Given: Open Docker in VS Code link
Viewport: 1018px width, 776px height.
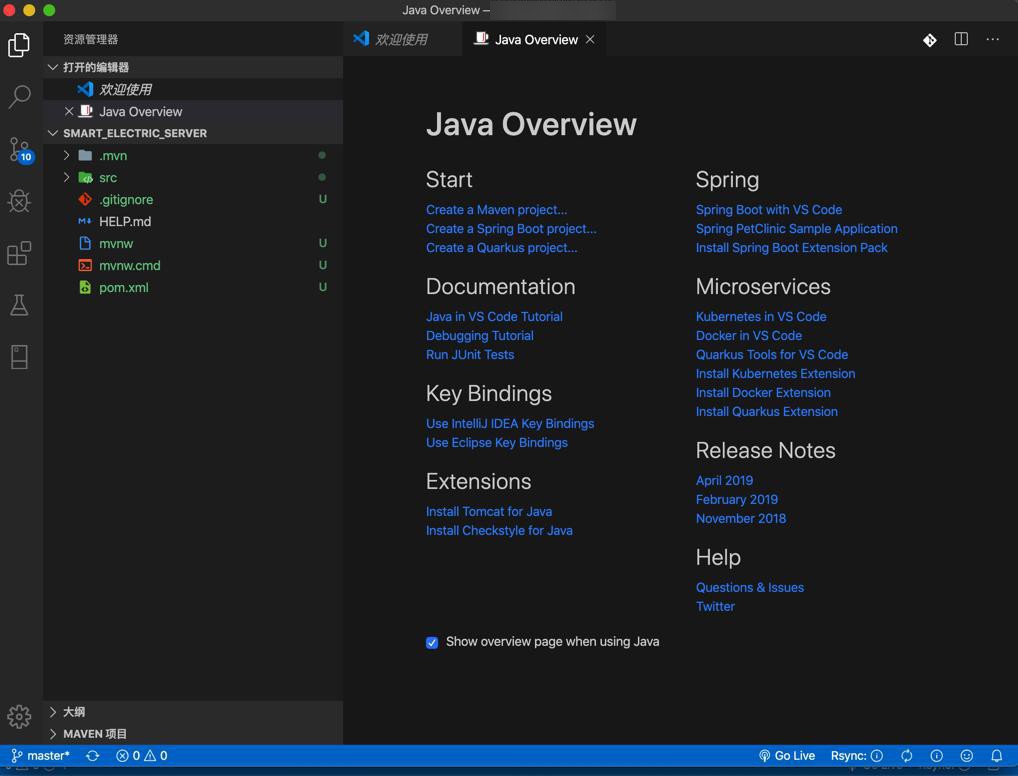Looking at the screenshot, I should pyautogui.click(x=749, y=335).
